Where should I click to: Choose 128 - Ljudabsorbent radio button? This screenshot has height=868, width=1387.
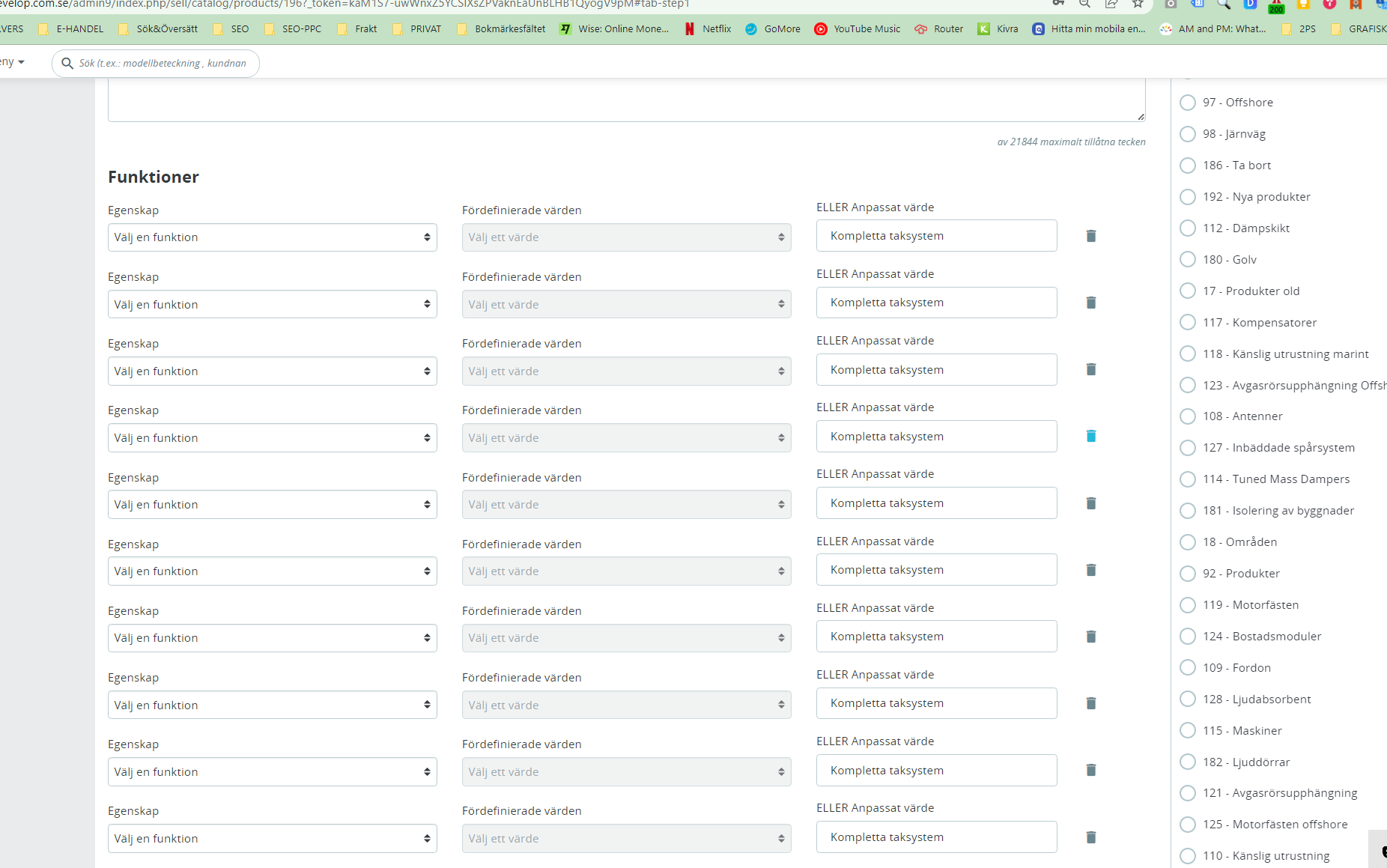(1188, 699)
